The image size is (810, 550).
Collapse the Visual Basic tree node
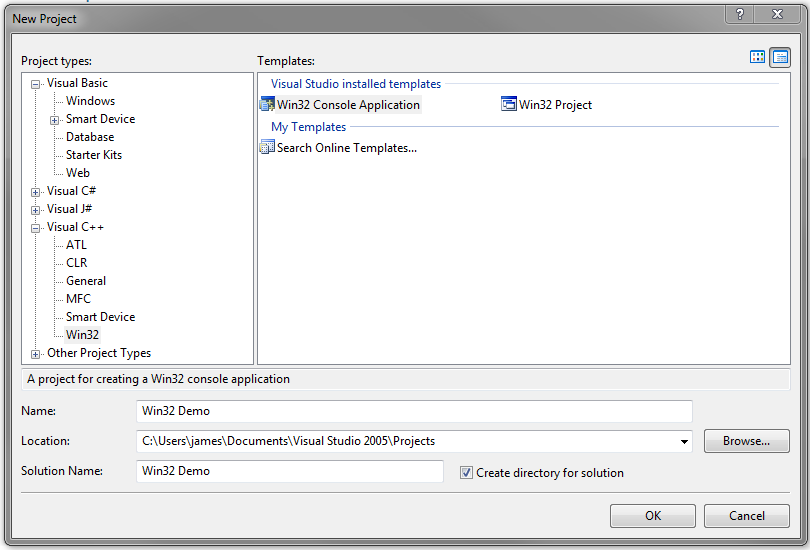pos(37,84)
